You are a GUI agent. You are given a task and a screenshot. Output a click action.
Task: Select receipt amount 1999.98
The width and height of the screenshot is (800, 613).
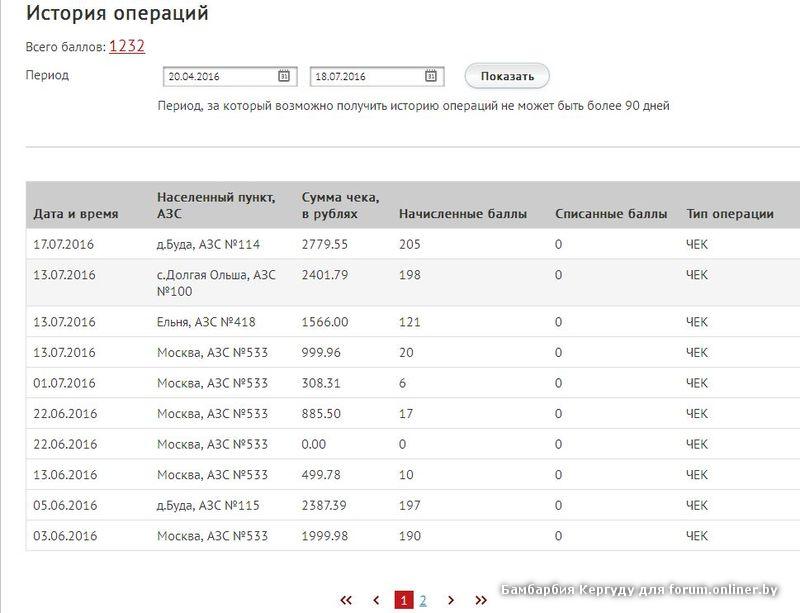pyautogui.click(x=324, y=536)
